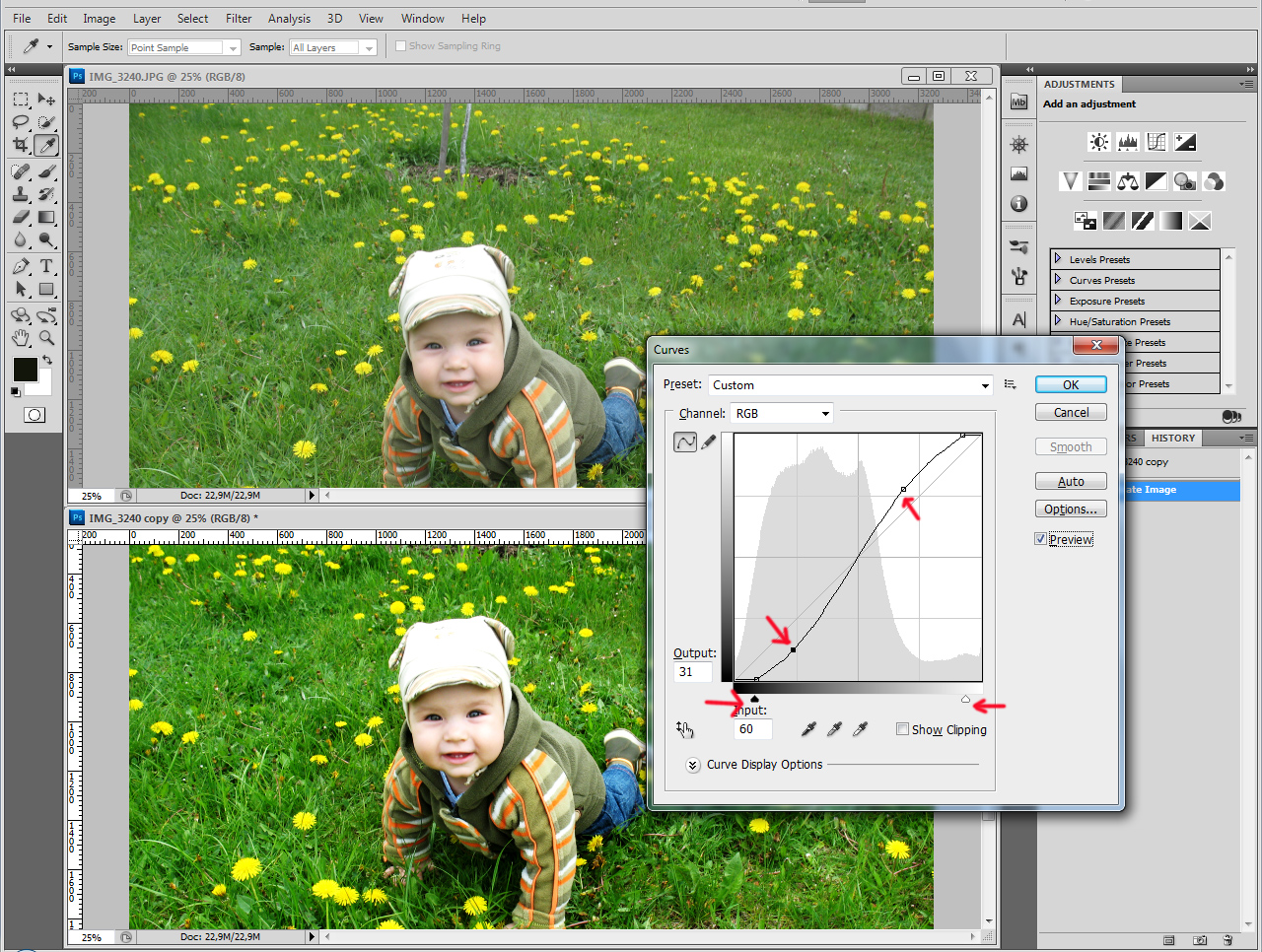Select the Move tool
Image resolution: width=1262 pixels, height=952 pixels.
[x=46, y=100]
